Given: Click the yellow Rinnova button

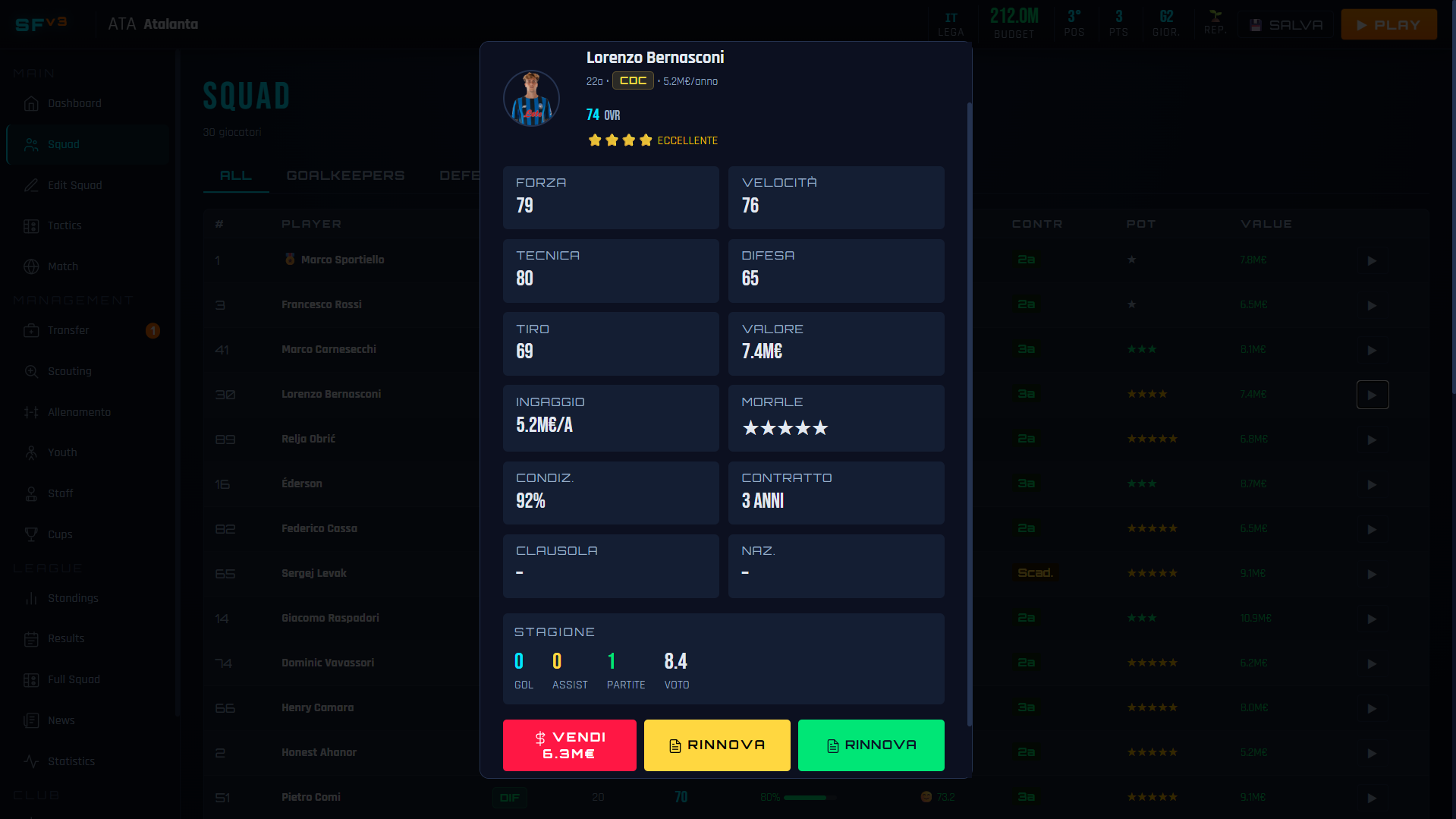Looking at the screenshot, I should [717, 745].
